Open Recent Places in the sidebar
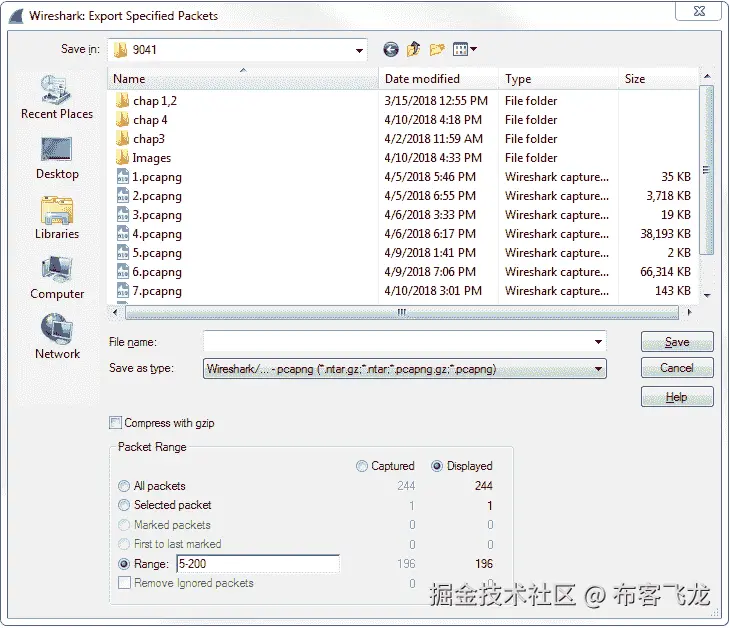 [x=57, y=97]
